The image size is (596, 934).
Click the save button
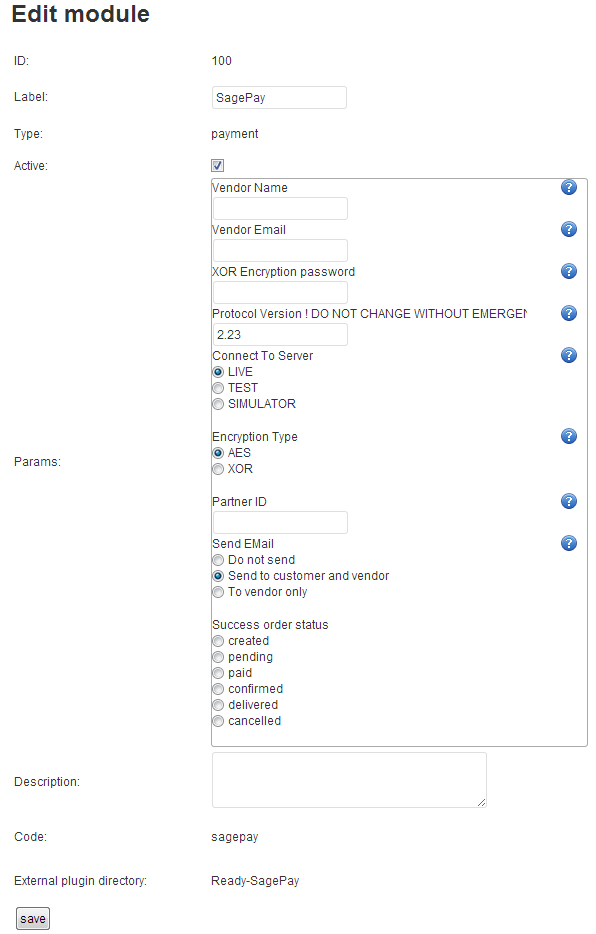[x=33, y=919]
